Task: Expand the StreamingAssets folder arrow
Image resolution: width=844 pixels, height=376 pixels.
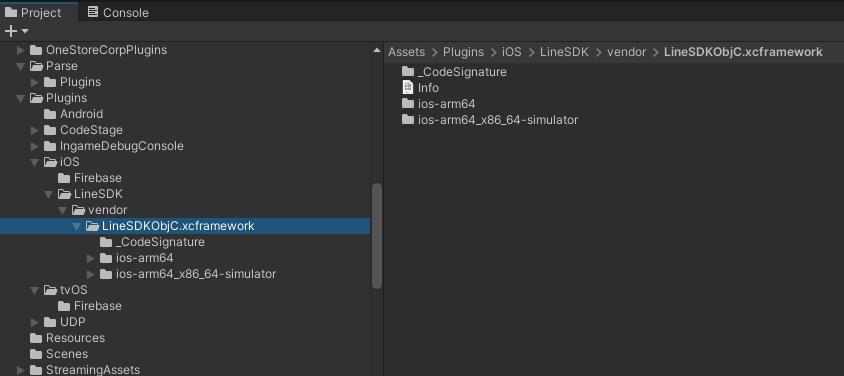Action: click(21, 370)
